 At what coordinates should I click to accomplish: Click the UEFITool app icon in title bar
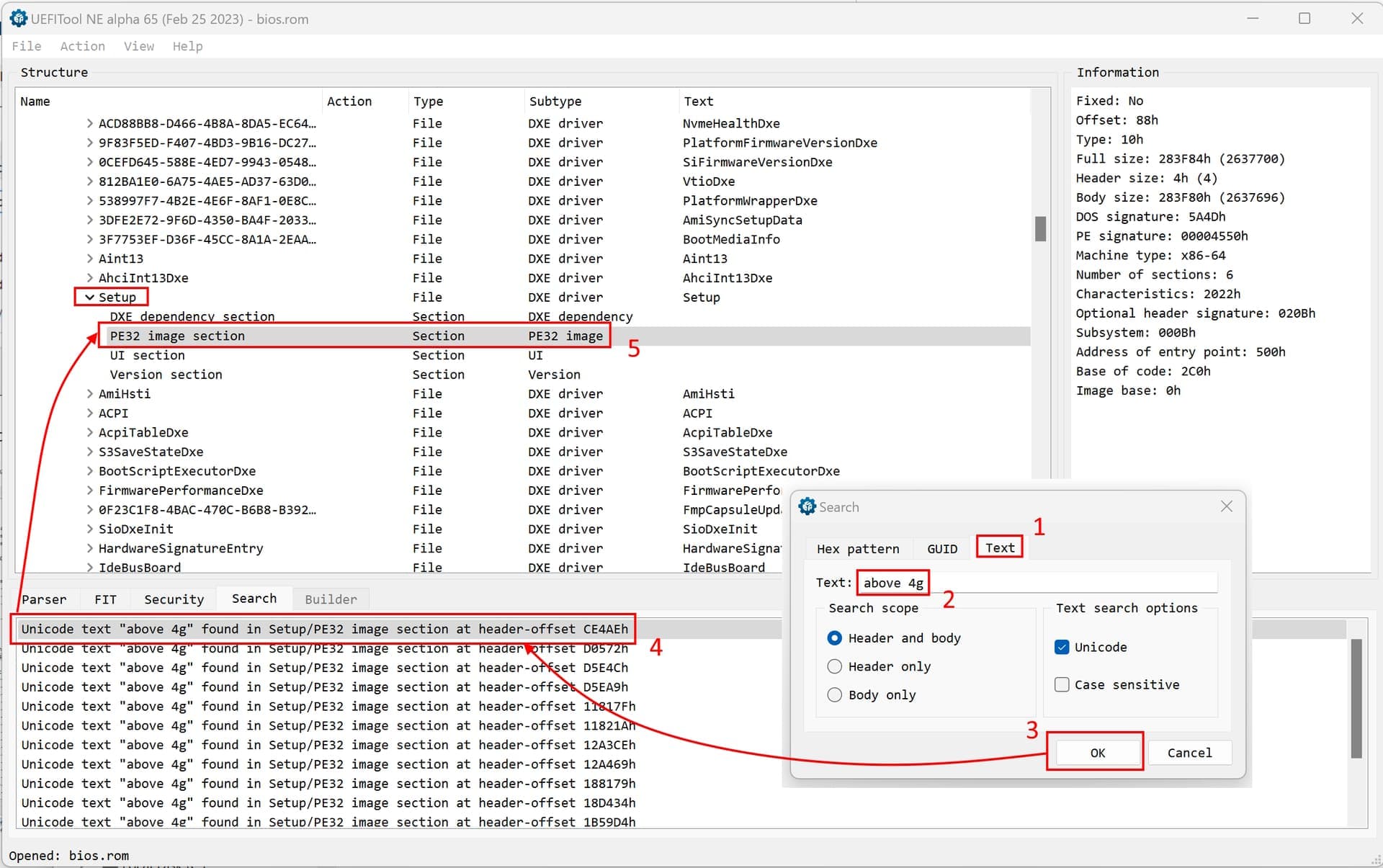click(x=18, y=19)
